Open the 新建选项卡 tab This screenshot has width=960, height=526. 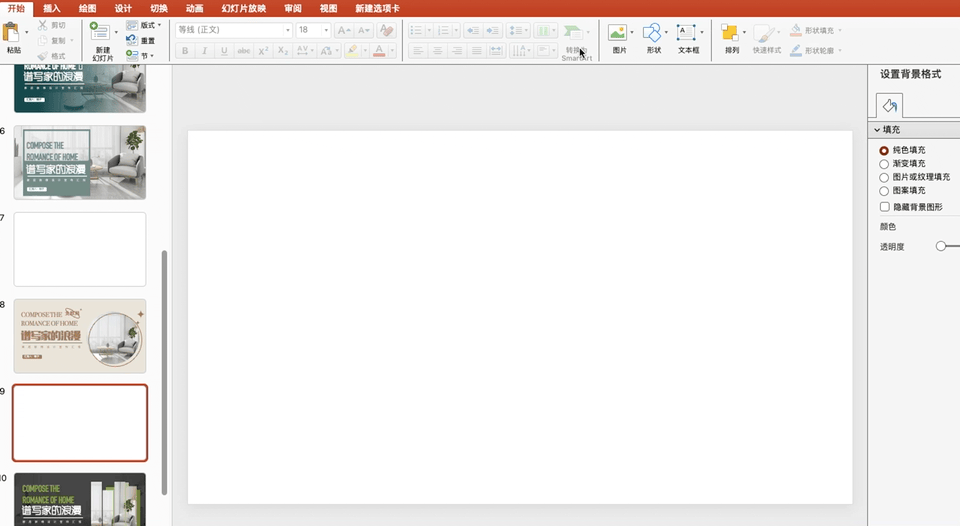[377, 8]
